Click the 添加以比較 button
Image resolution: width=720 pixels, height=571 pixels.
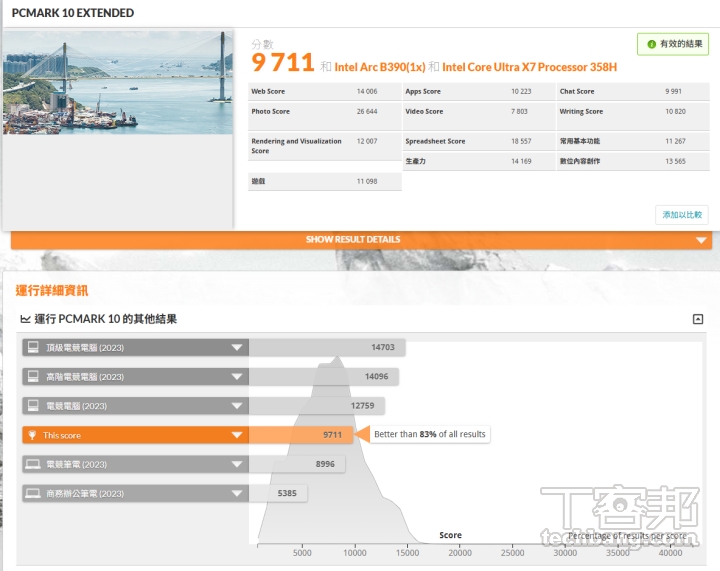point(682,214)
